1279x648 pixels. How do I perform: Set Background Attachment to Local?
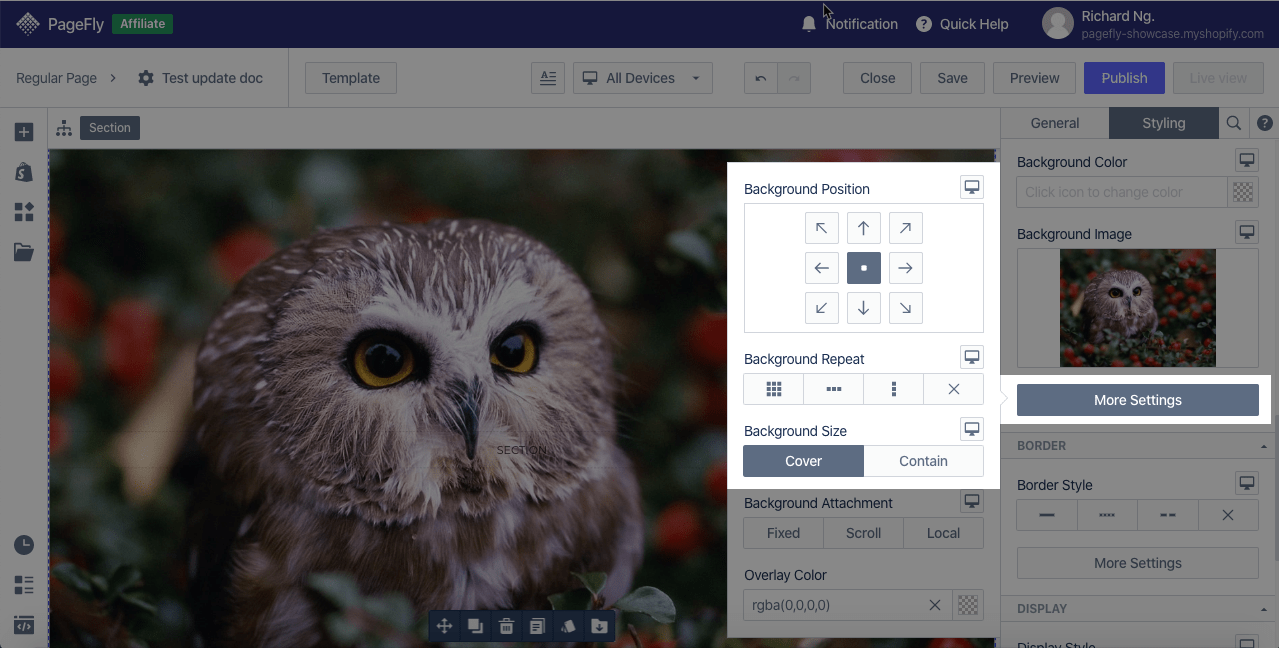click(943, 533)
